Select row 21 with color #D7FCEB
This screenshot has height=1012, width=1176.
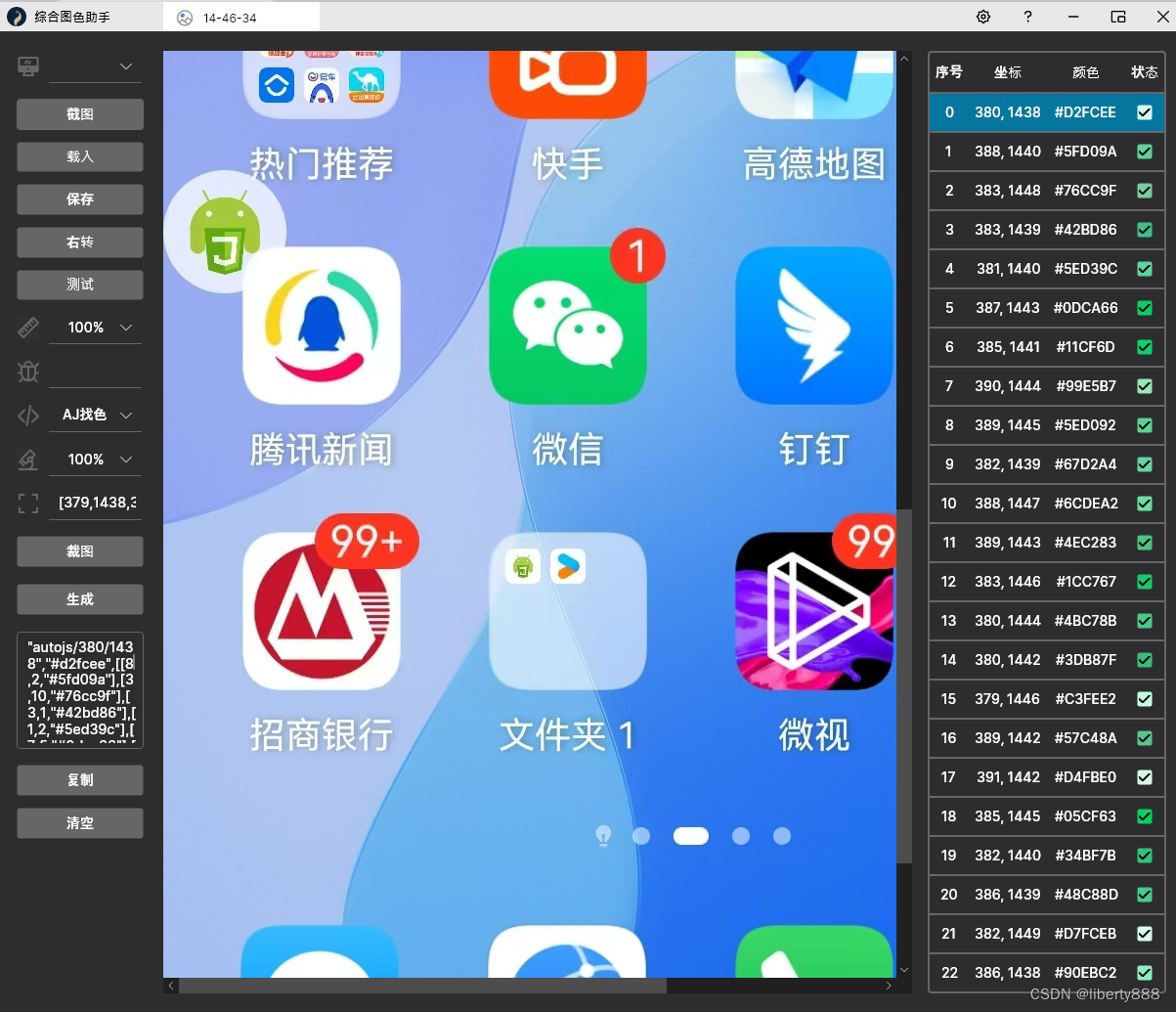pos(1046,934)
